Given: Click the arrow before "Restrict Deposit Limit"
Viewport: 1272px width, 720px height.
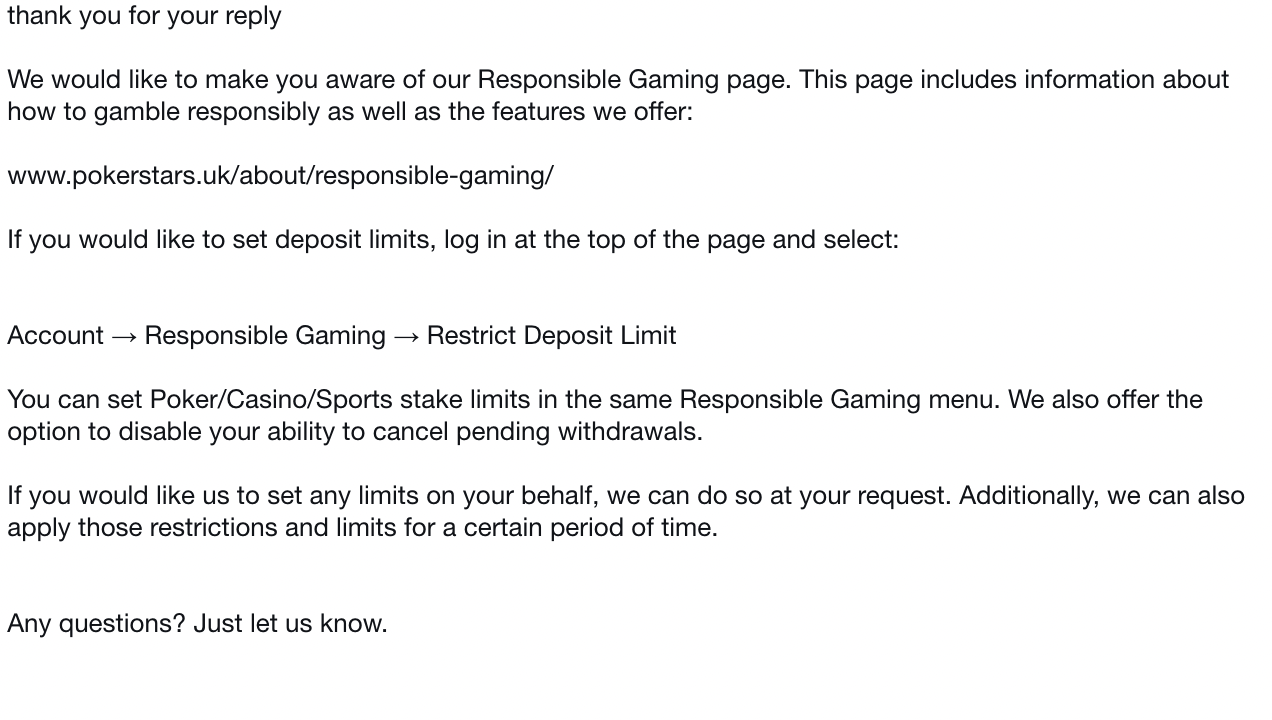Looking at the screenshot, I should point(406,336).
